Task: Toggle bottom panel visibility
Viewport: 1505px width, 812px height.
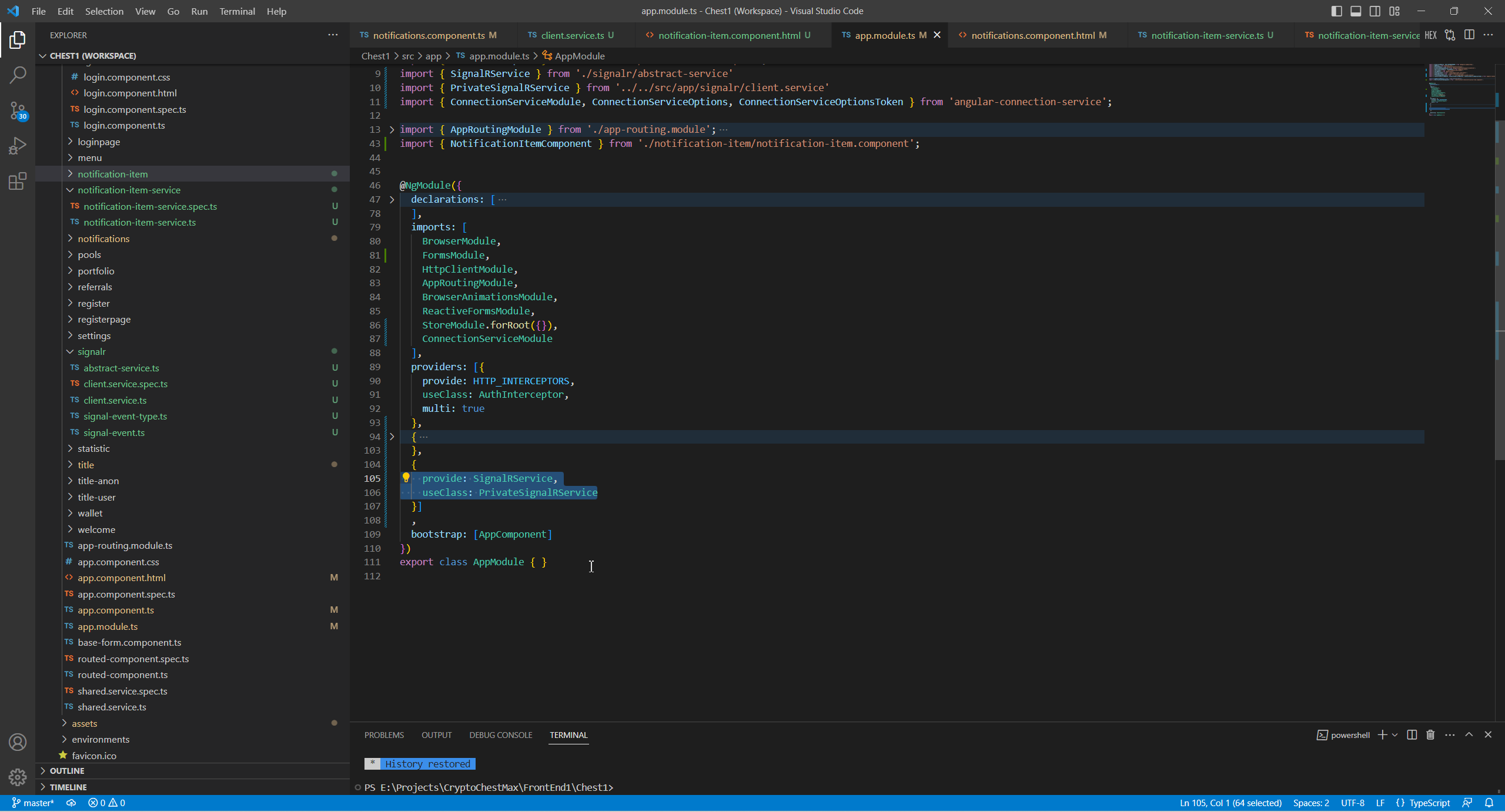Action: [x=1356, y=11]
